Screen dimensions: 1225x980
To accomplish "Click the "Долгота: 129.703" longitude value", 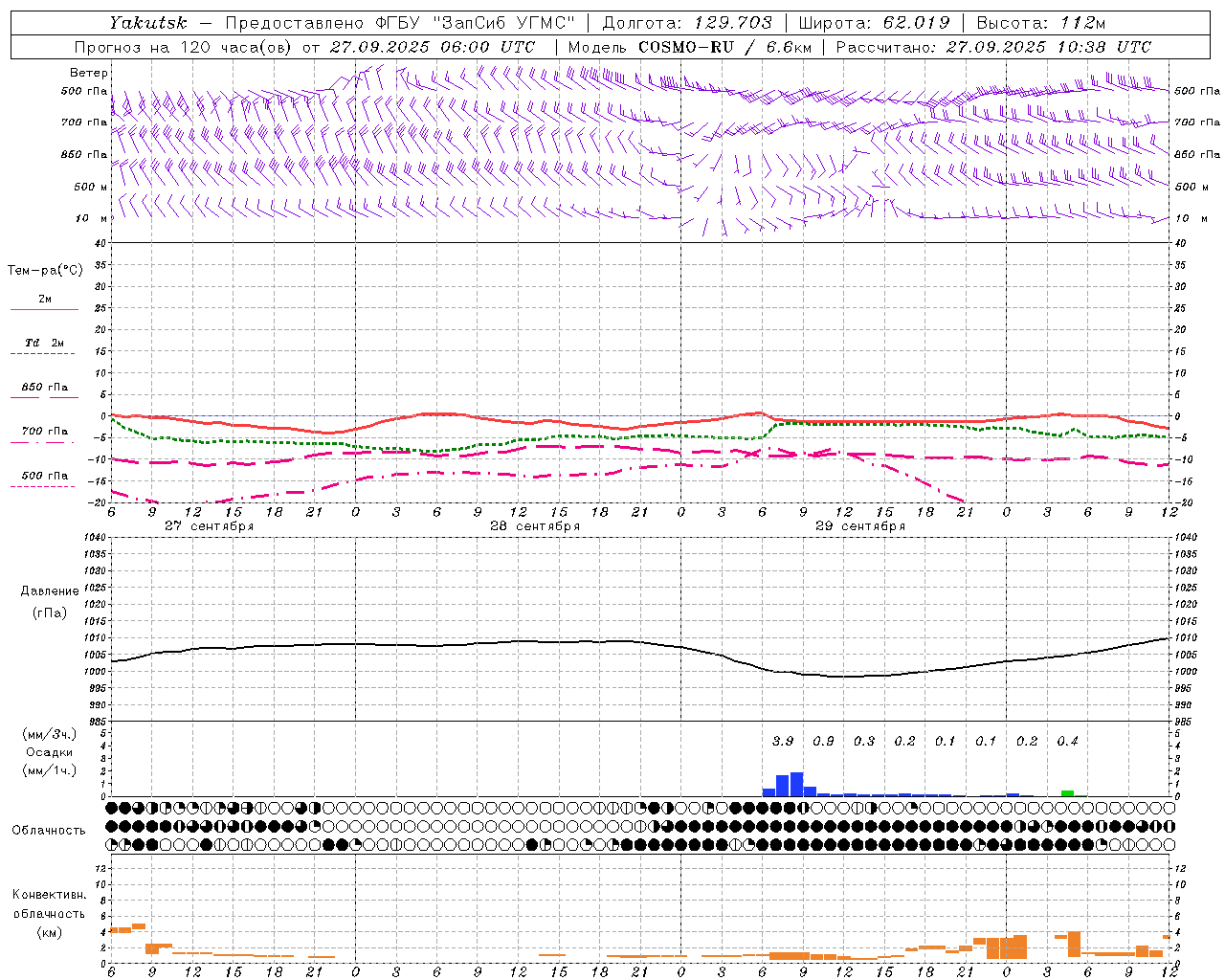I will click(686, 23).
